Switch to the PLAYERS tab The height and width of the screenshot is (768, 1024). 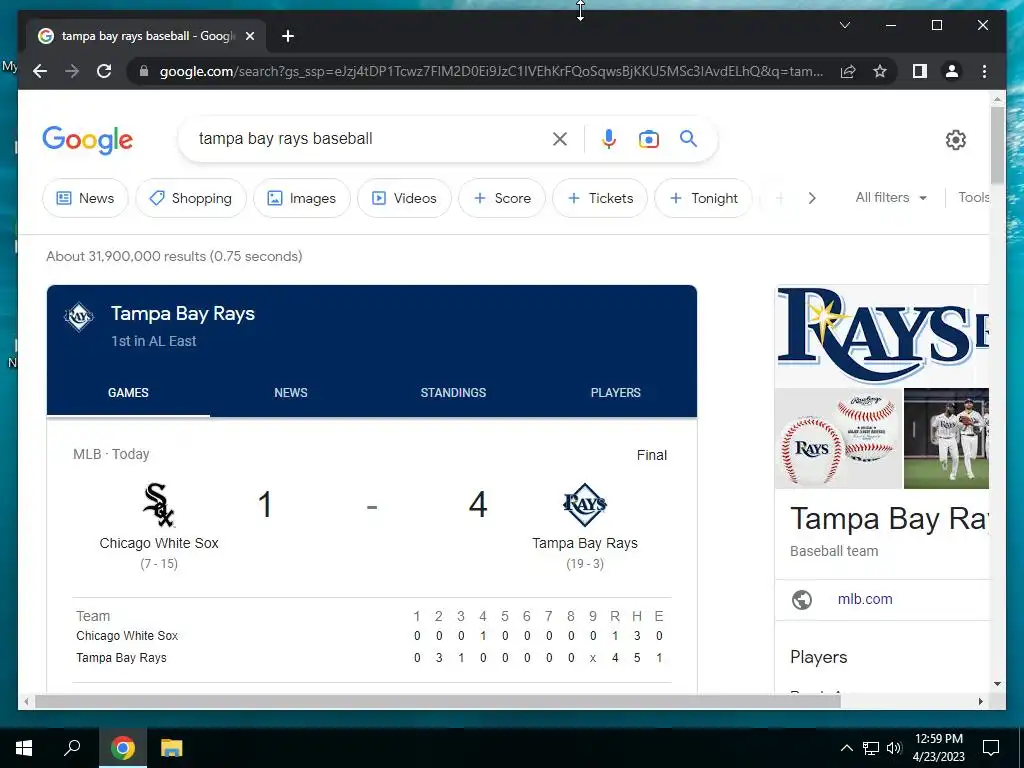point(615,392)
